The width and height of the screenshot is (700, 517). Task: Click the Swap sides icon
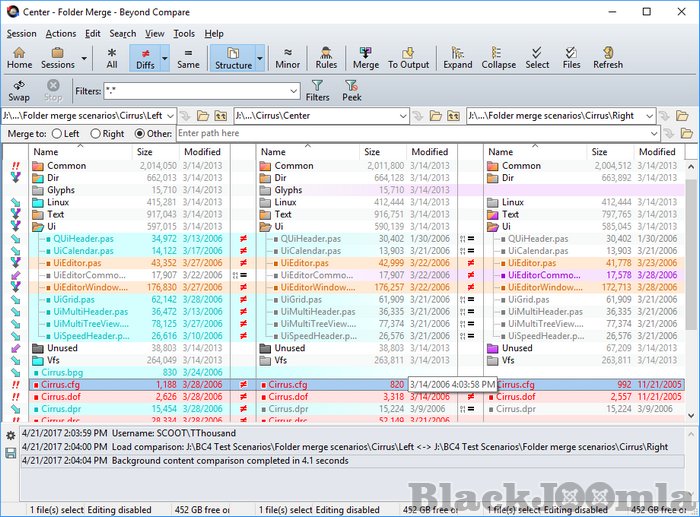[19, 91]
